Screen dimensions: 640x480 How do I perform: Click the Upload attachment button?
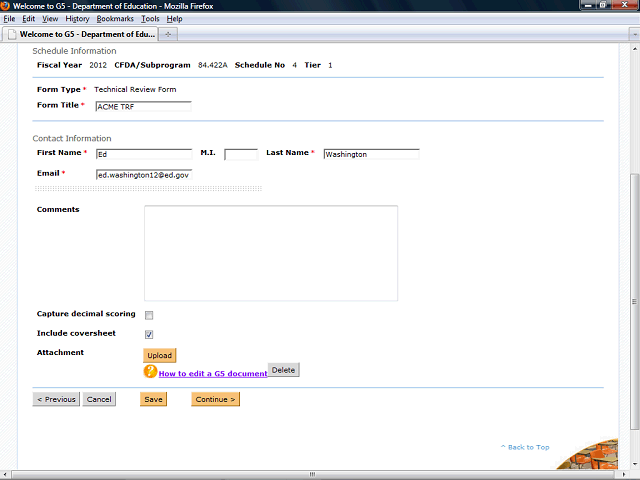[x=160, y=355]
